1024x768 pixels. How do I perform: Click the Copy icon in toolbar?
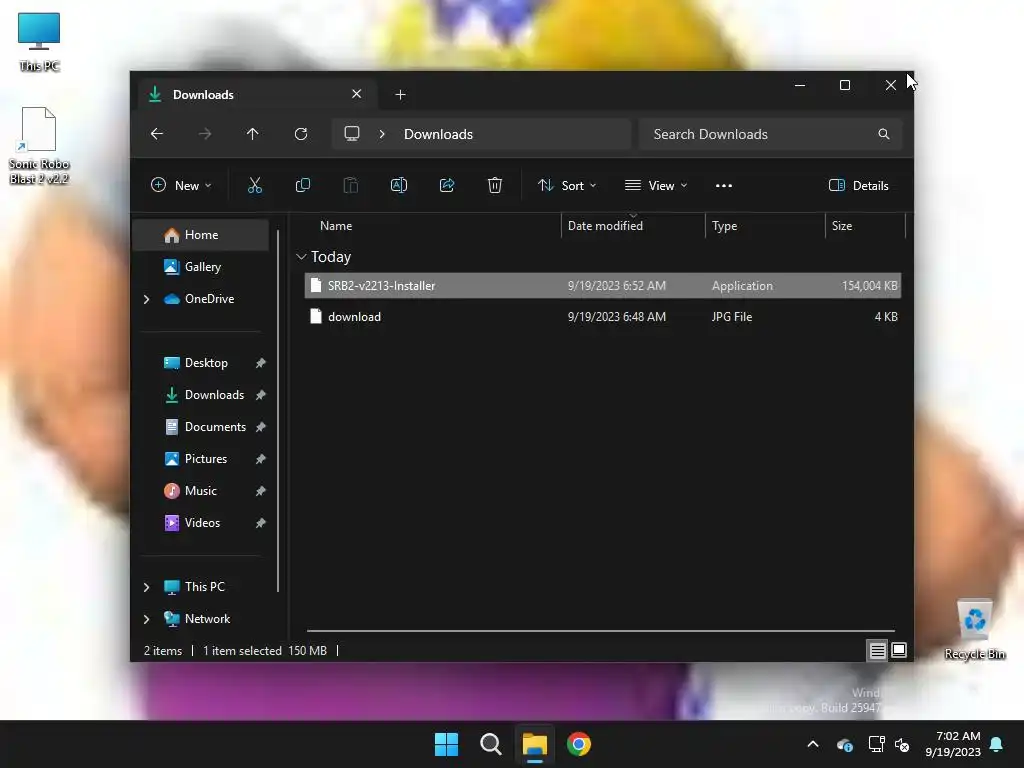tap(302, 185)
